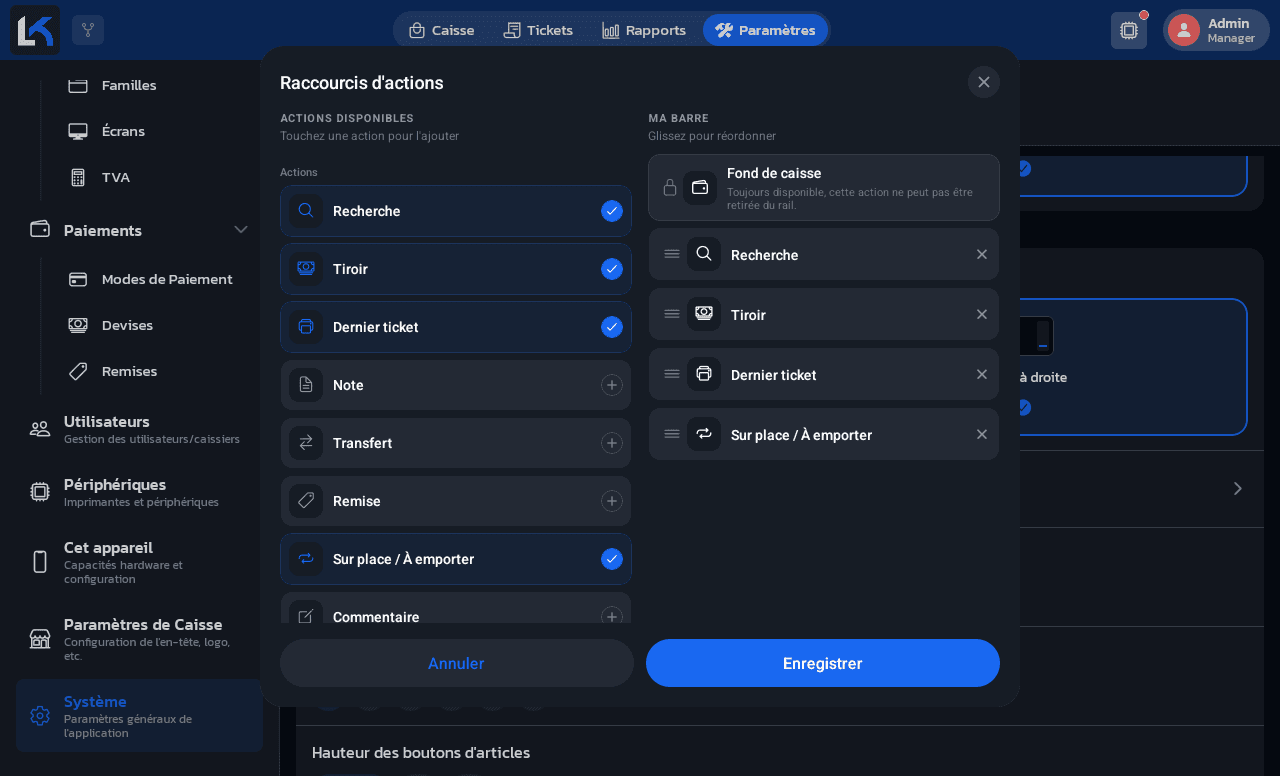This screenshot has width=1280, height=776.
Task: Open the Rapports tab
Action: (644, 30)
